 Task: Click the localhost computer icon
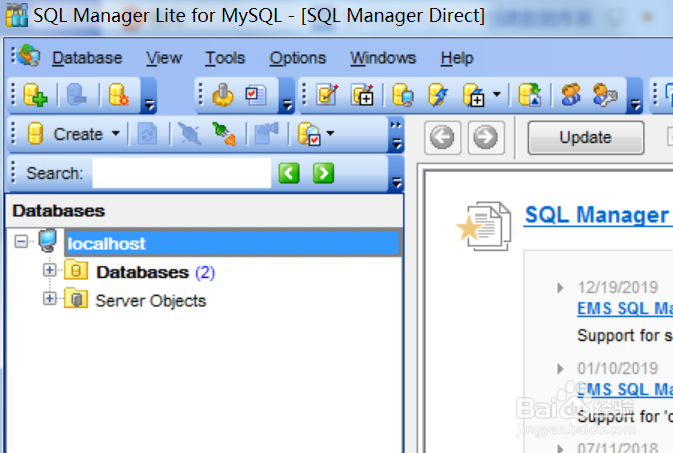click(x=47, y=241)
